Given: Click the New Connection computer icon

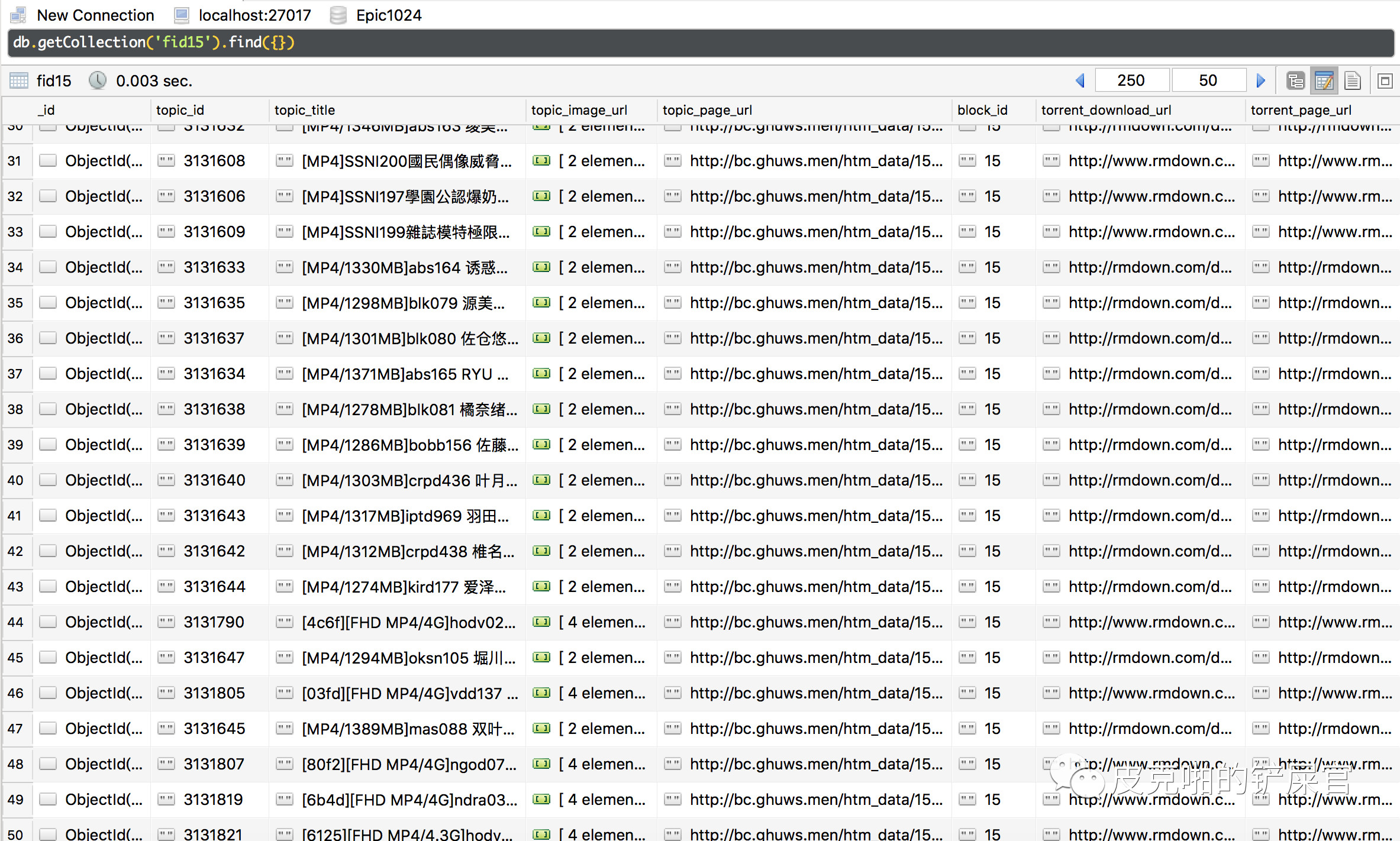Looking at the screenshot, I should 18,15.
